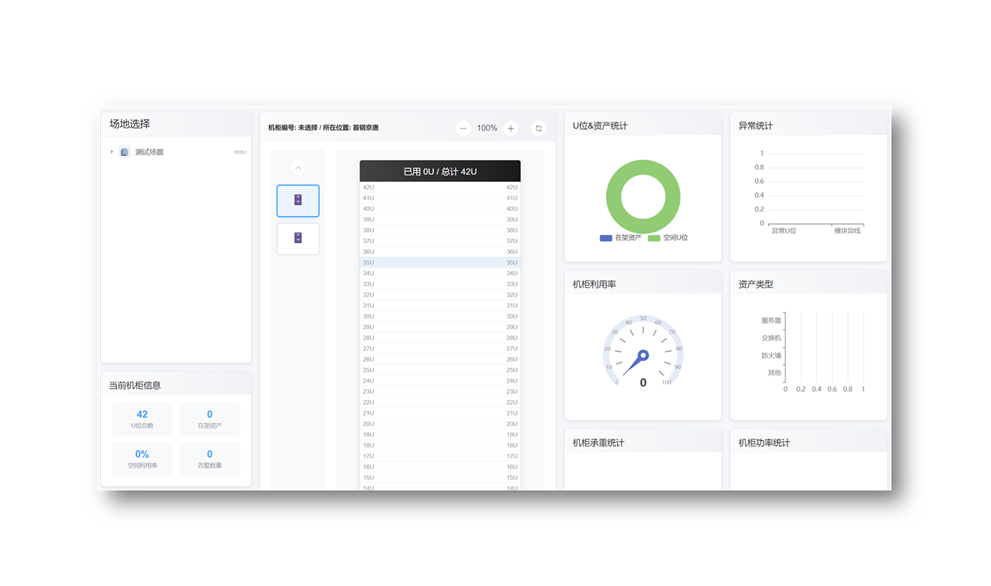This screenshot has height=586, width=991.
Task: Select the second purple cabinet thumbnail
Action: point(298,239)
